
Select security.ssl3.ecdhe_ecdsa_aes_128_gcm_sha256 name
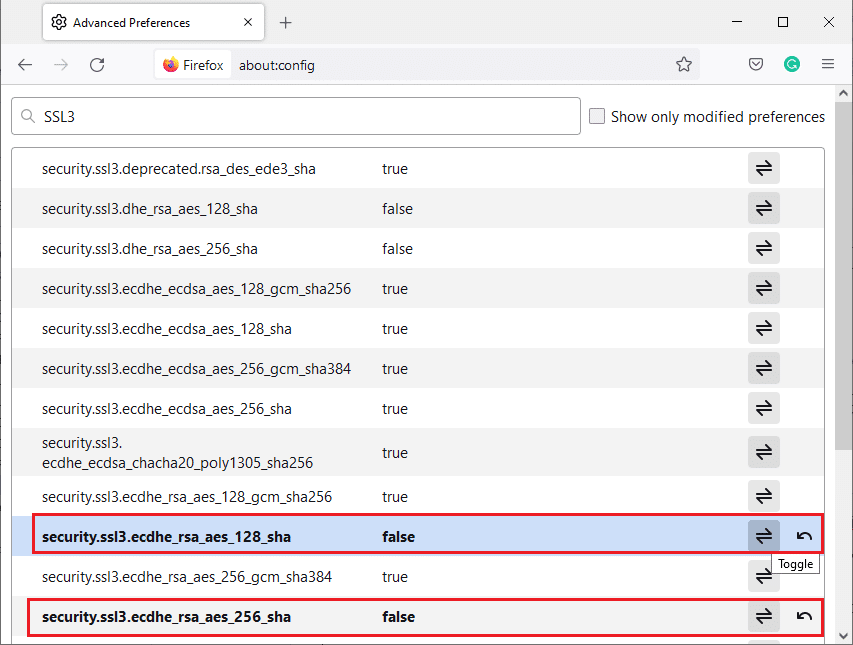[x=196, y=289]
